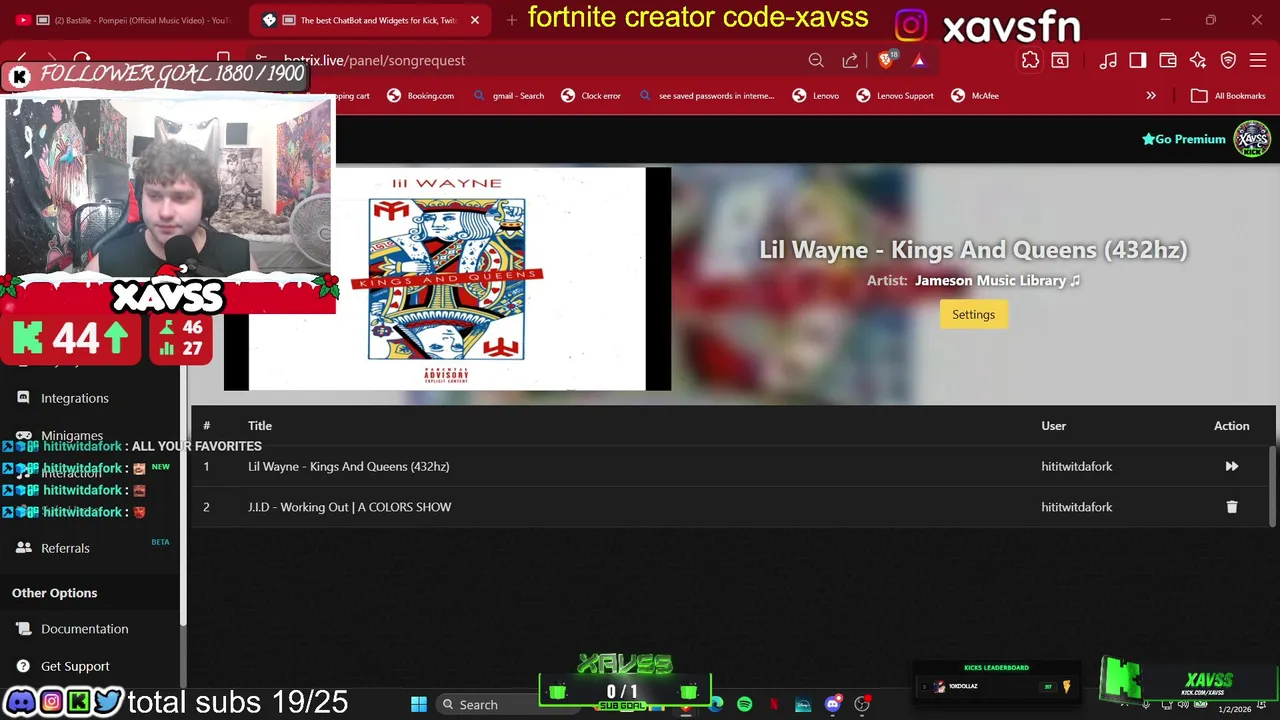Open Minigames in the sidebar
Viewport: 1280px width, 720px height.
coord(72,436)
